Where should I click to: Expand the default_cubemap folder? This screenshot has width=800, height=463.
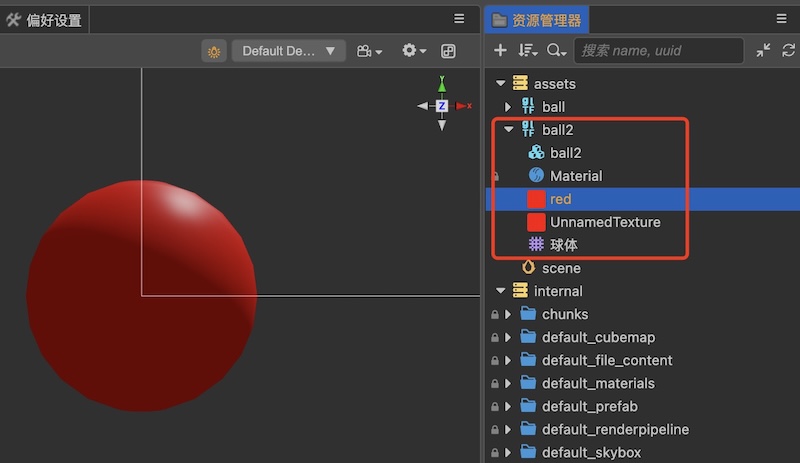(x=508, y=337)
